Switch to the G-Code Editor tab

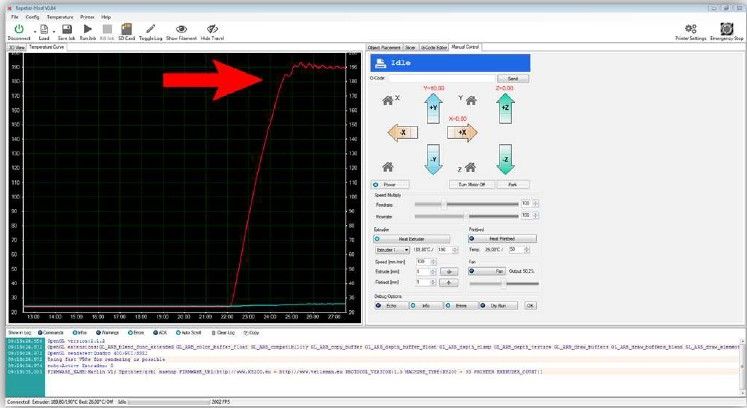(x=434, y=47)
